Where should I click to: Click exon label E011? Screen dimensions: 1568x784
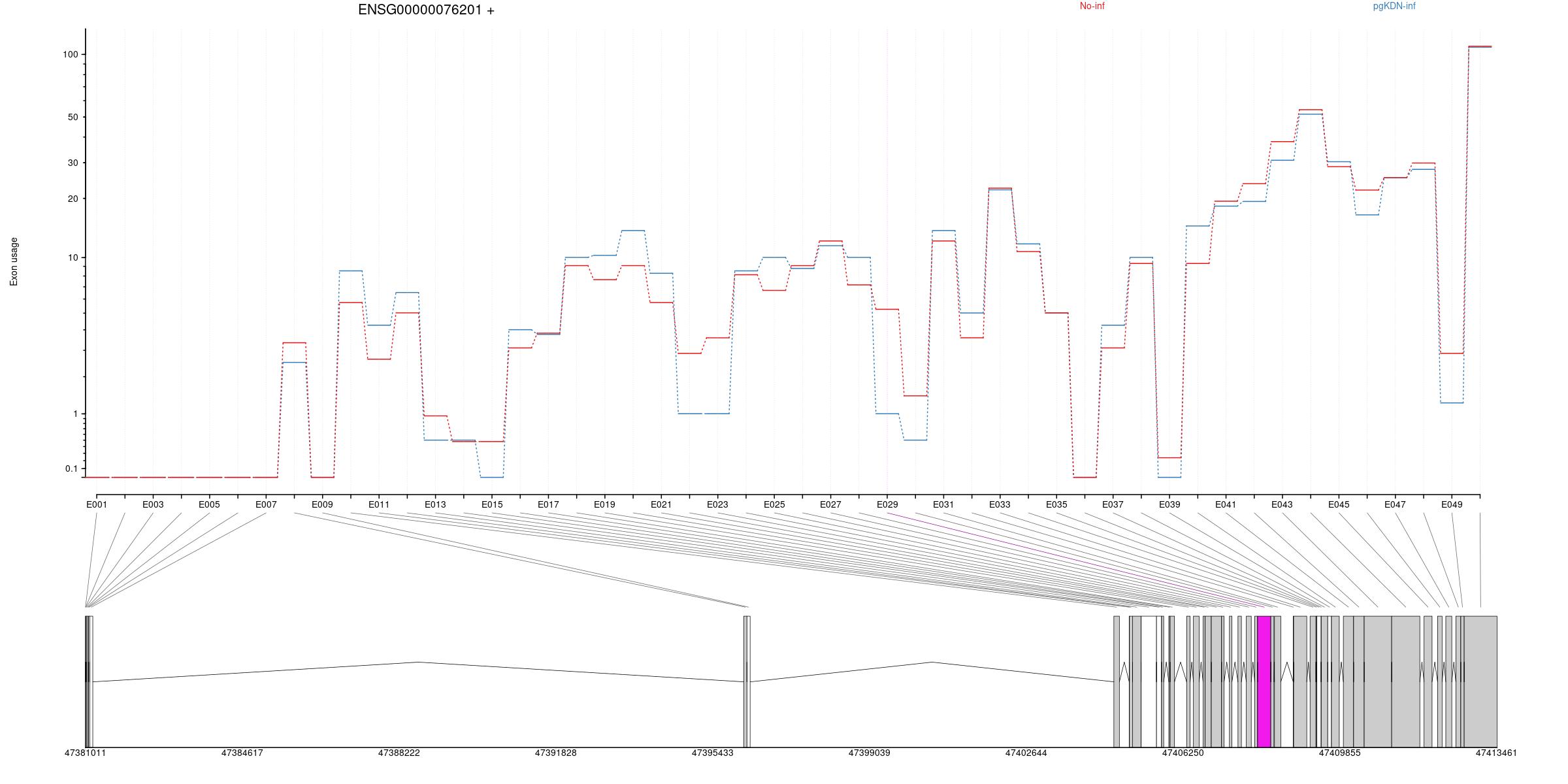pyautogui.click(x=379, y=504)
